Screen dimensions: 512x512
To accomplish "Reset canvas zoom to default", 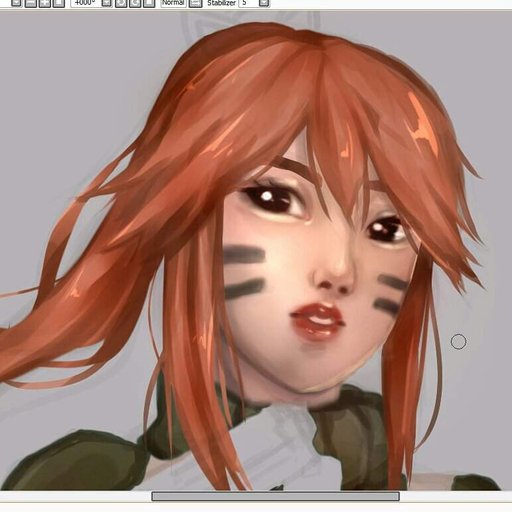I will (59, 3).
